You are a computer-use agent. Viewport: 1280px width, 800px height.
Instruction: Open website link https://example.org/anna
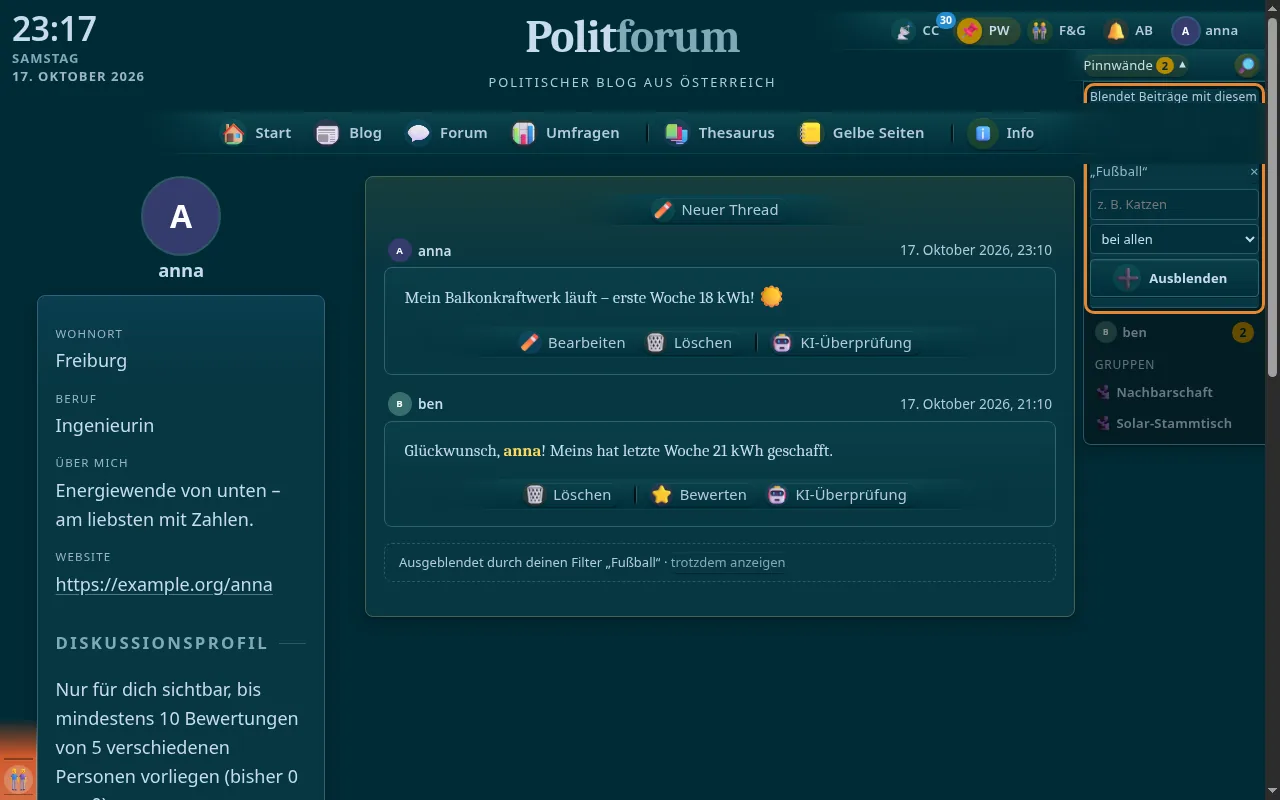[x=164, y=585]
